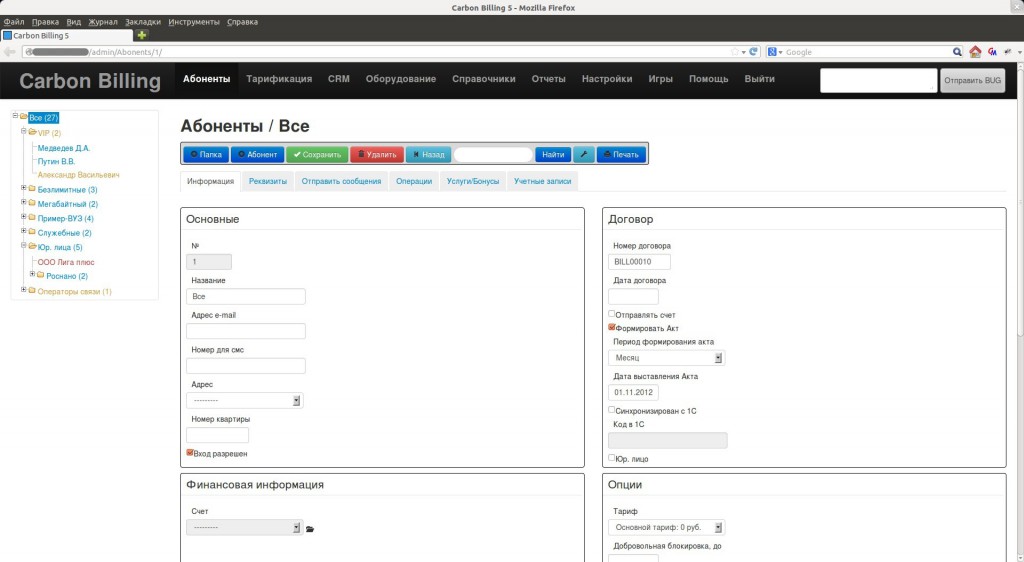
Task: Open the Услуги/Бонусы tab
Action: 473,181
